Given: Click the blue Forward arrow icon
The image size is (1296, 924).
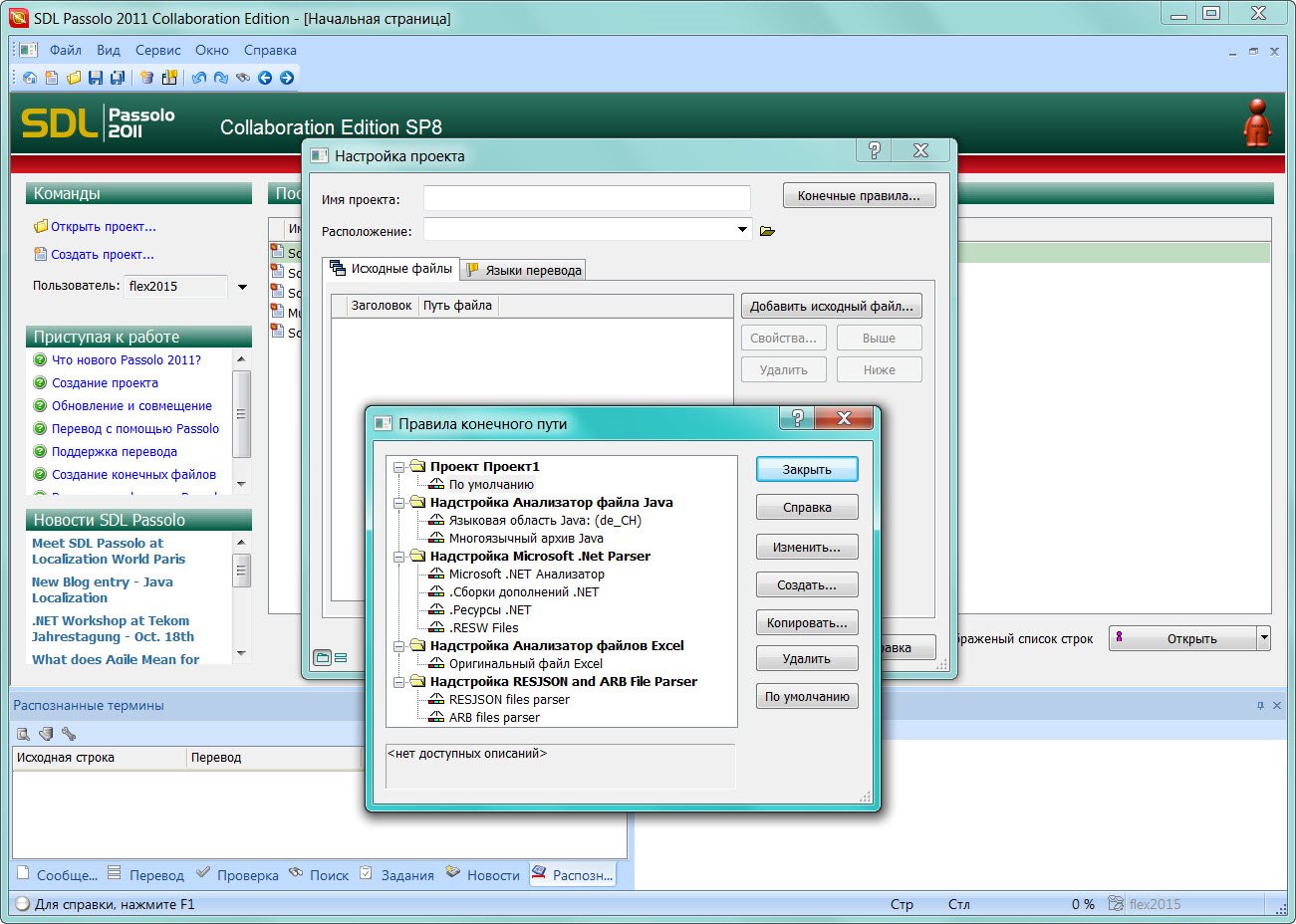Looking at the screenshot, I should (287, 78).
